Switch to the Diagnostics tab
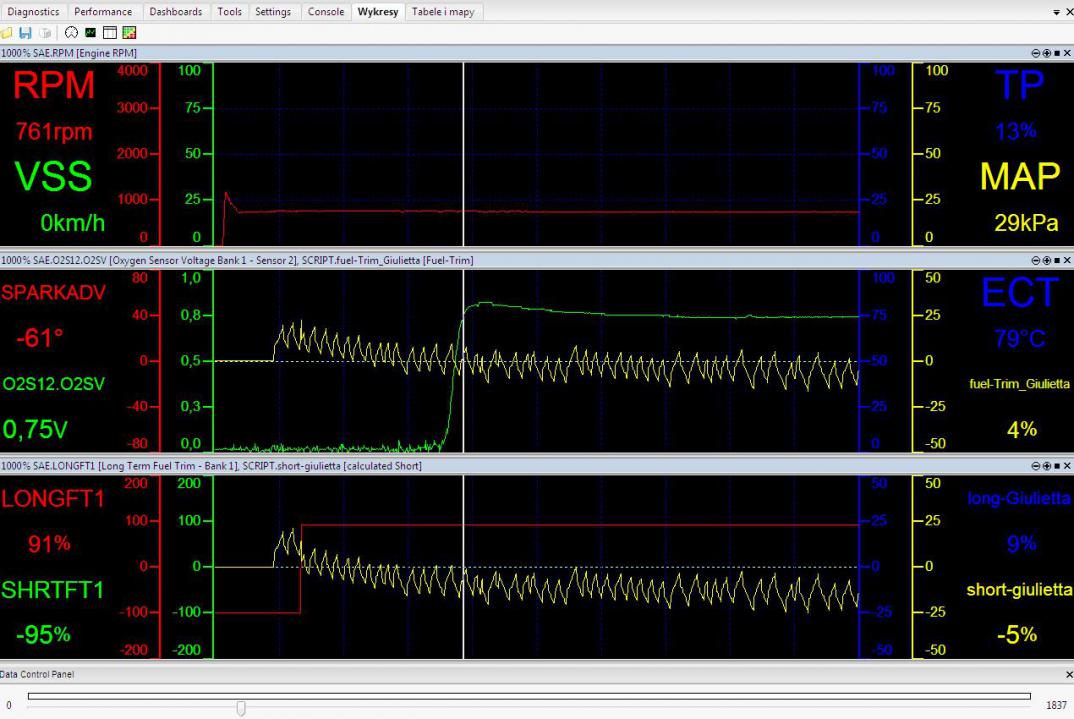The width and height of the screenshot is (1074, 719). [x=33, y=12]
